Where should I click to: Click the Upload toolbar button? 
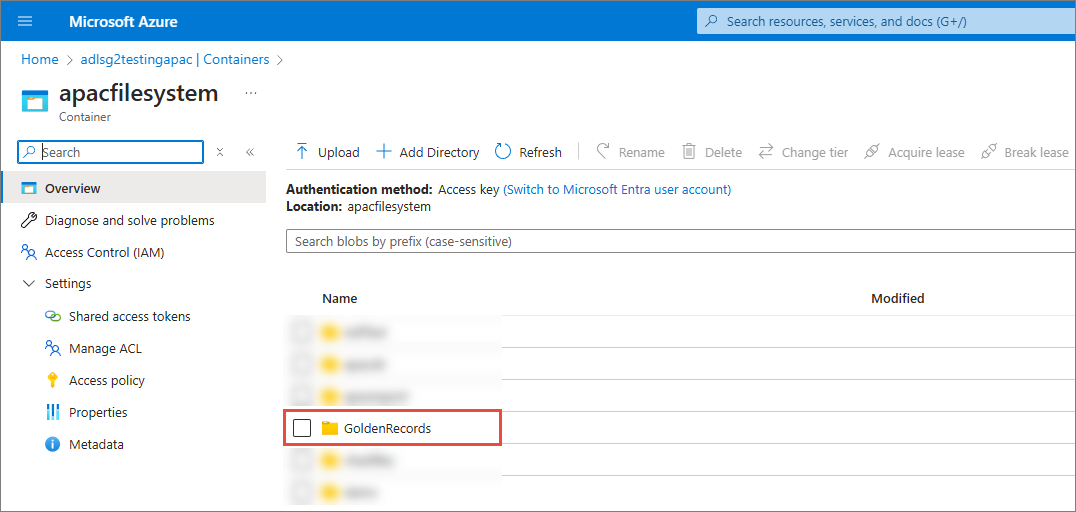click(327, 152)
